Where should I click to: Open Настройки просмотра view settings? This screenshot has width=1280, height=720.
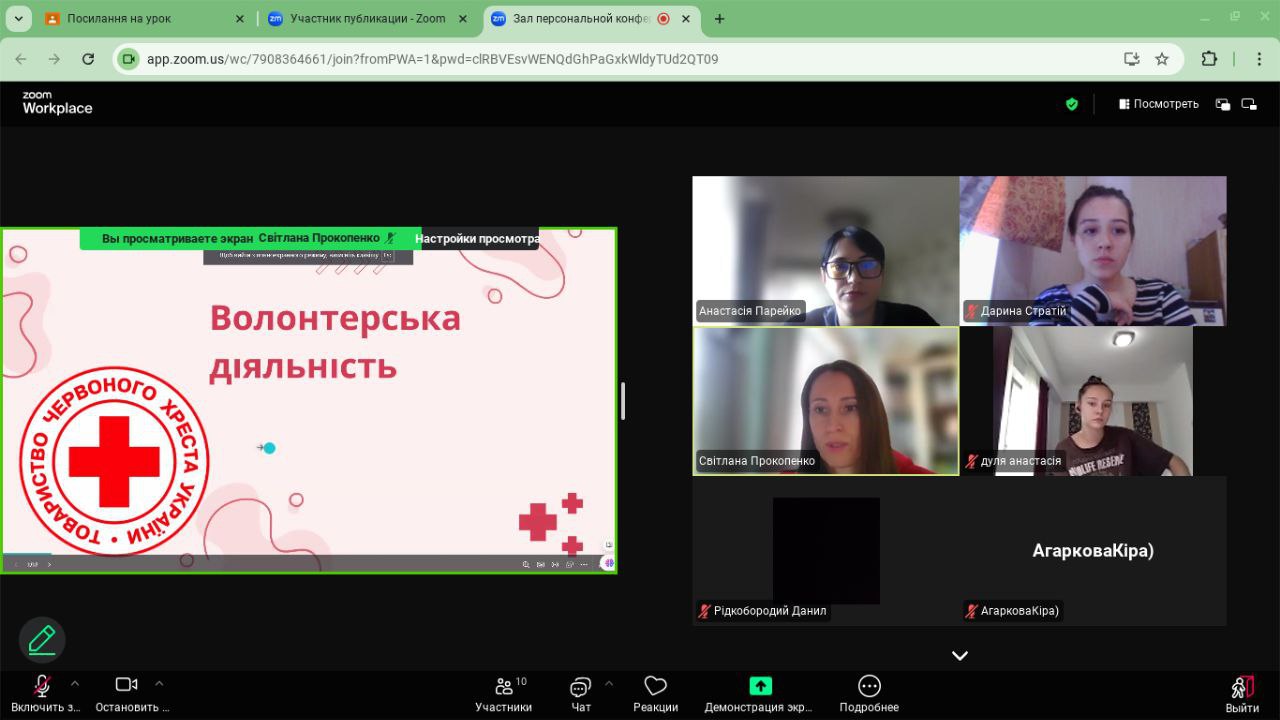[477, 239]
